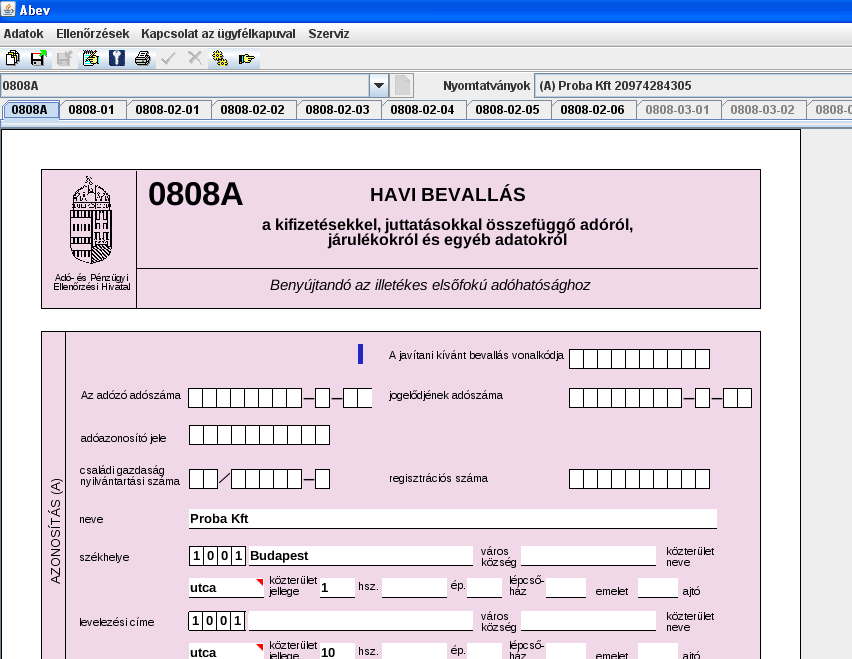Switch to the 0808-01 tab
The width and height of the screenshot is (852, 659).
pyautogui.click(x=92, y=110)
